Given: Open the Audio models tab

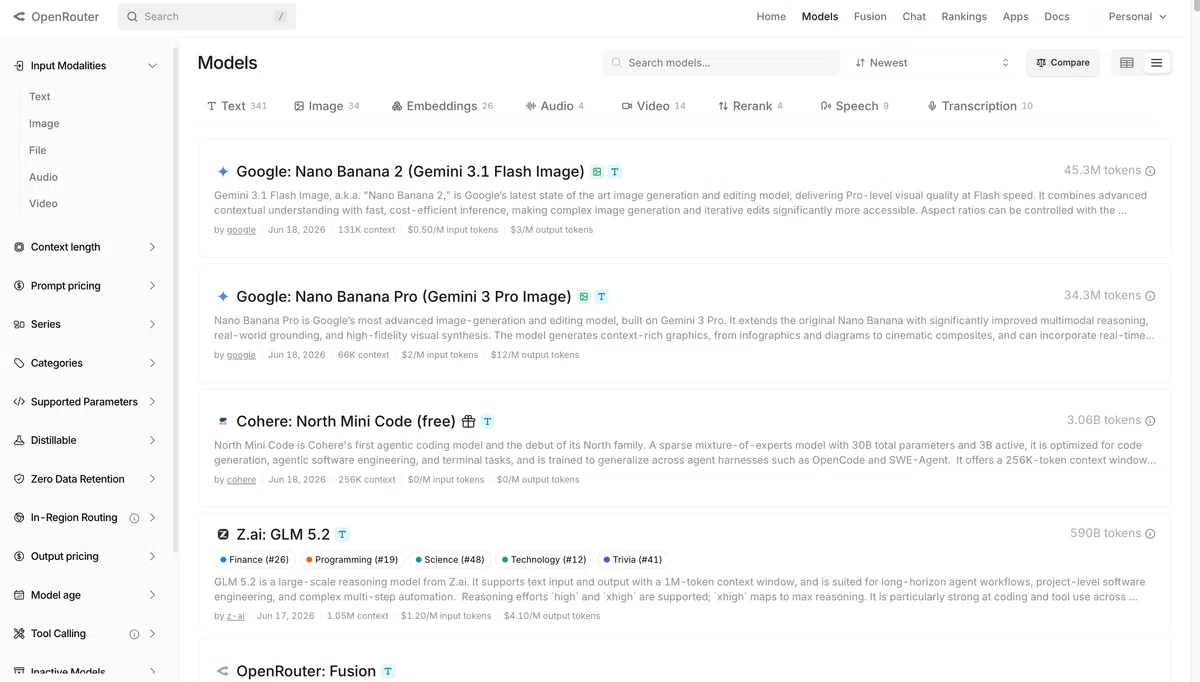Looking at the screenshot, I should pos(554,106).
